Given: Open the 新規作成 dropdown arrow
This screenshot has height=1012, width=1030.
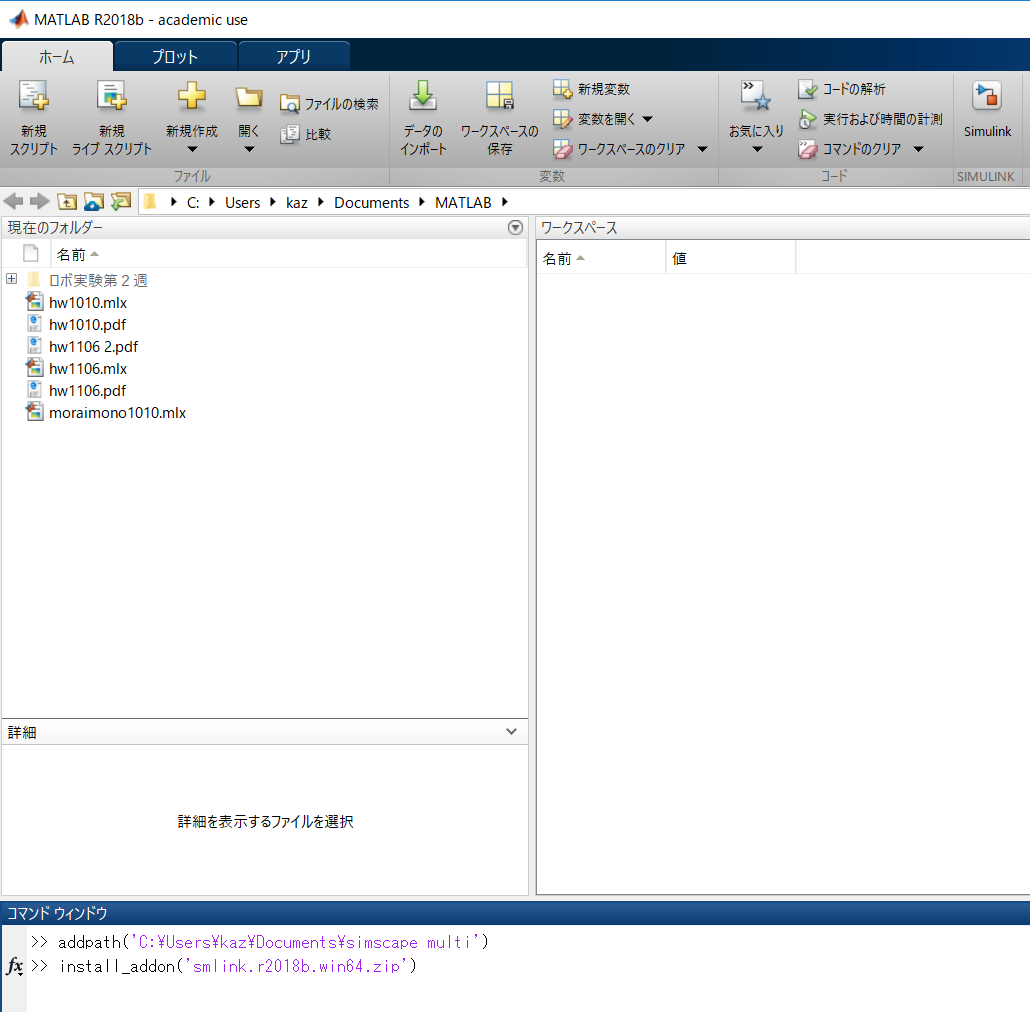Looking at the screenshot, I should click(x=192, y=150).
